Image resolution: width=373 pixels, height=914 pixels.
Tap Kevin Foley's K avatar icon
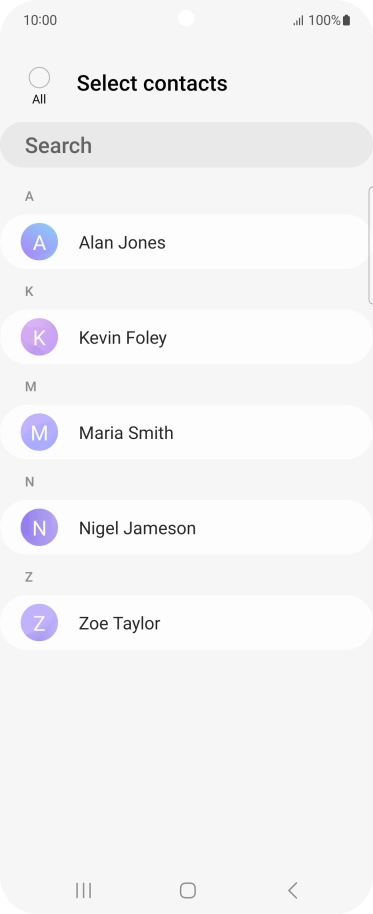[39, 337]
